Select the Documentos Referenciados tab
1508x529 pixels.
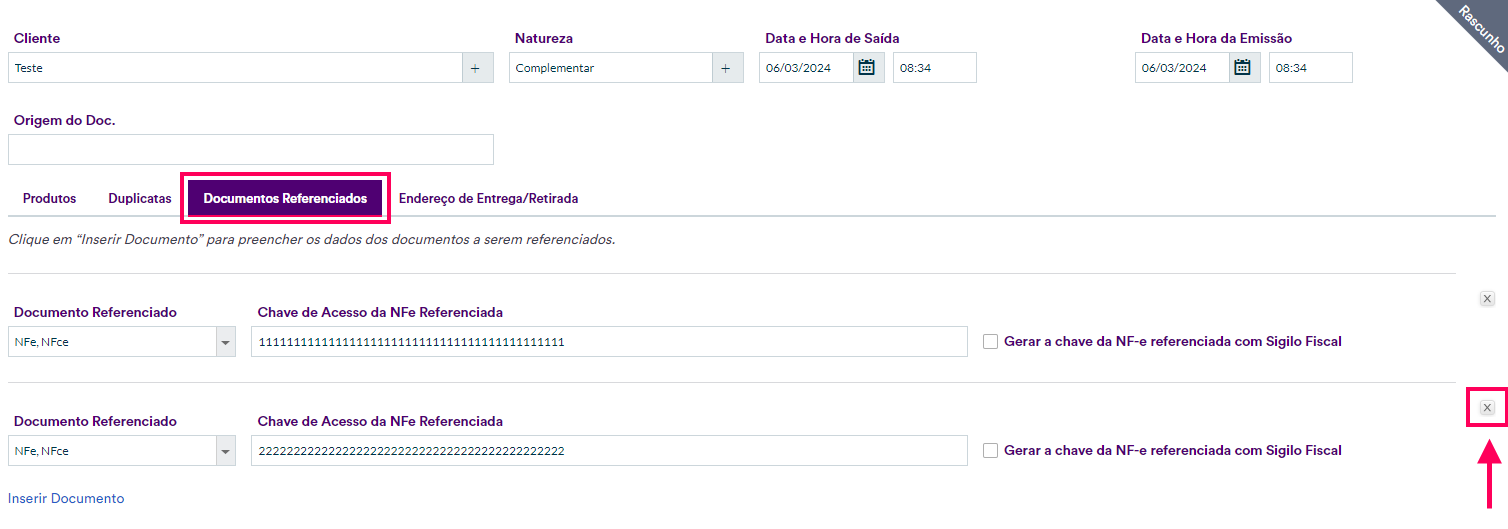(x=285, y=199)
